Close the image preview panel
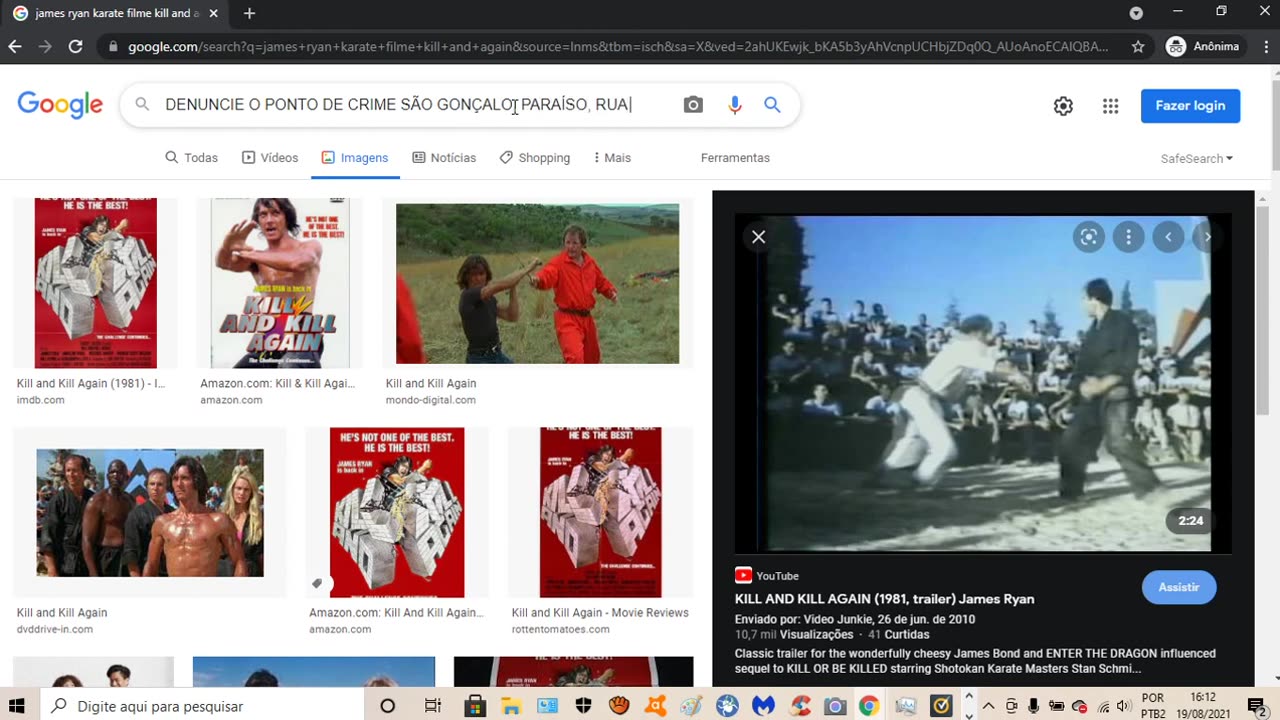This screenshot has width=1280, height=720. point(759,237)
